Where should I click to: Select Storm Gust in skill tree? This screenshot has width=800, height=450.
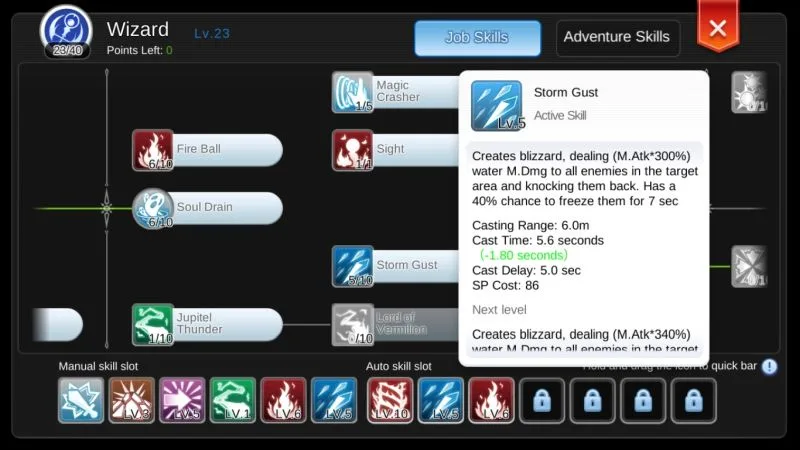[x=353, y=266]
